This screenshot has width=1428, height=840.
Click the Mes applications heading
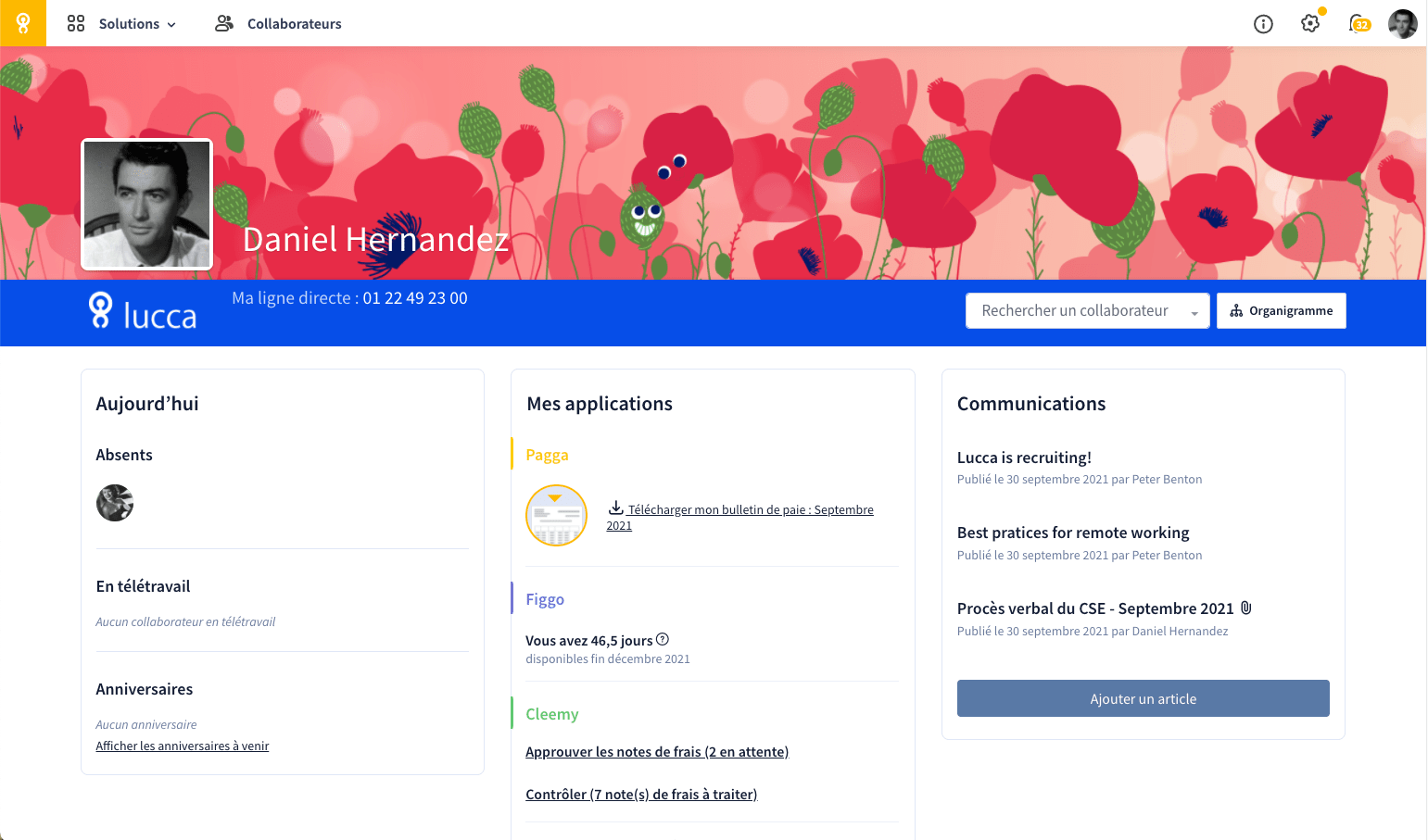click(x=600, y=404)
